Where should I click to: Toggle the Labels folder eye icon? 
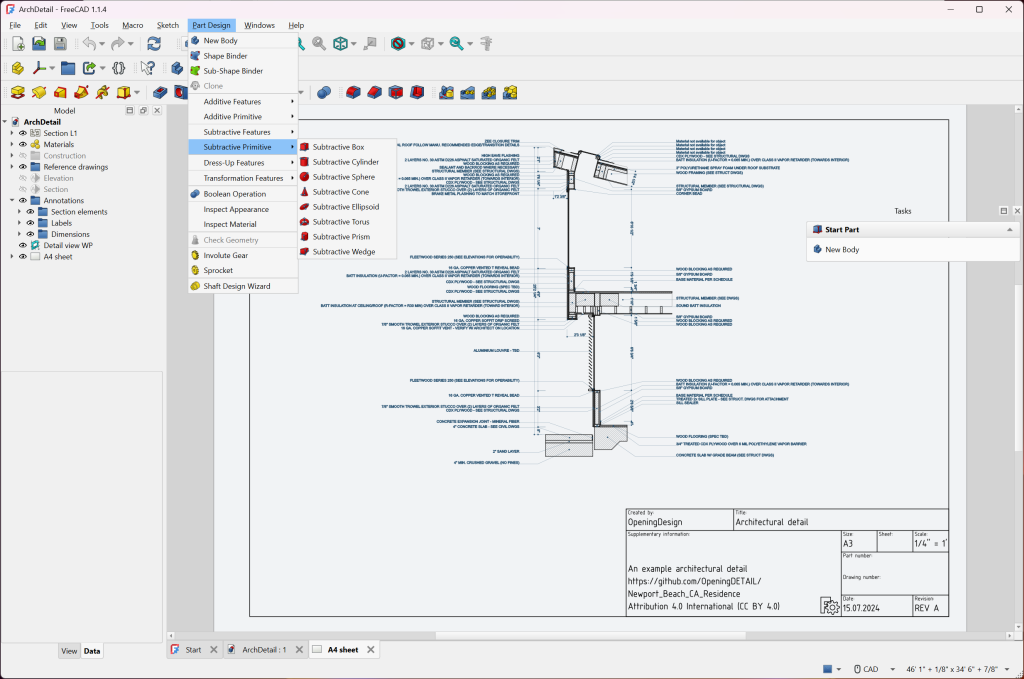pyautogui.click(x=30, y=223)
